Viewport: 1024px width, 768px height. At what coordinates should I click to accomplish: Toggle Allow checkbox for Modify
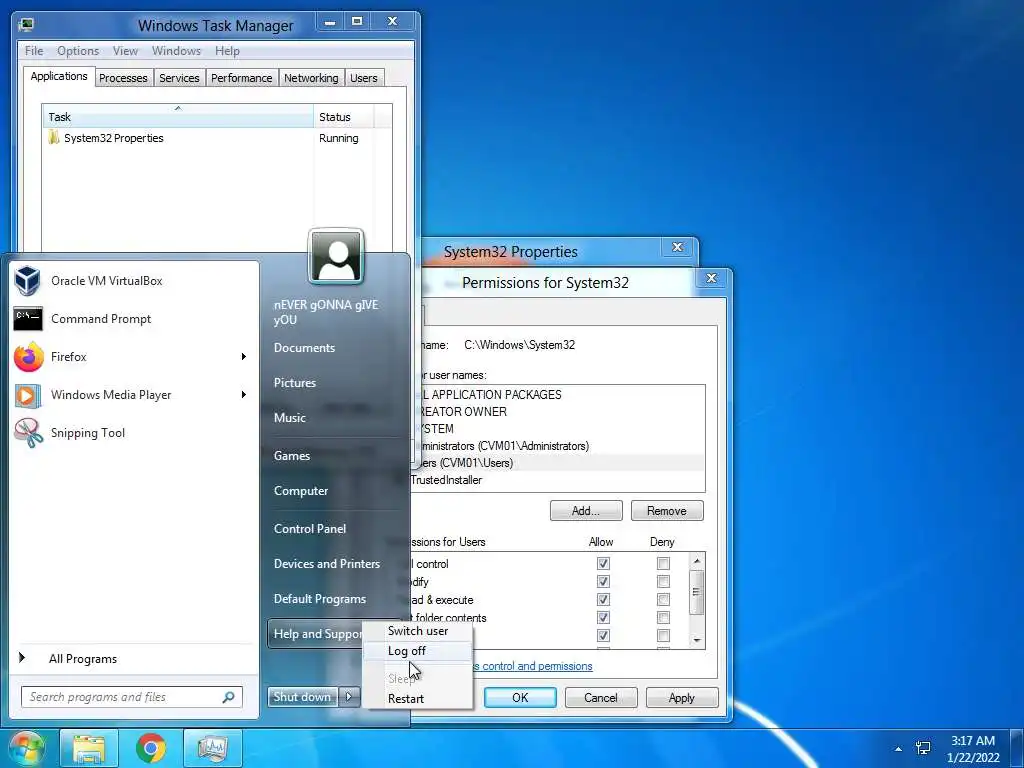point(603,581)
